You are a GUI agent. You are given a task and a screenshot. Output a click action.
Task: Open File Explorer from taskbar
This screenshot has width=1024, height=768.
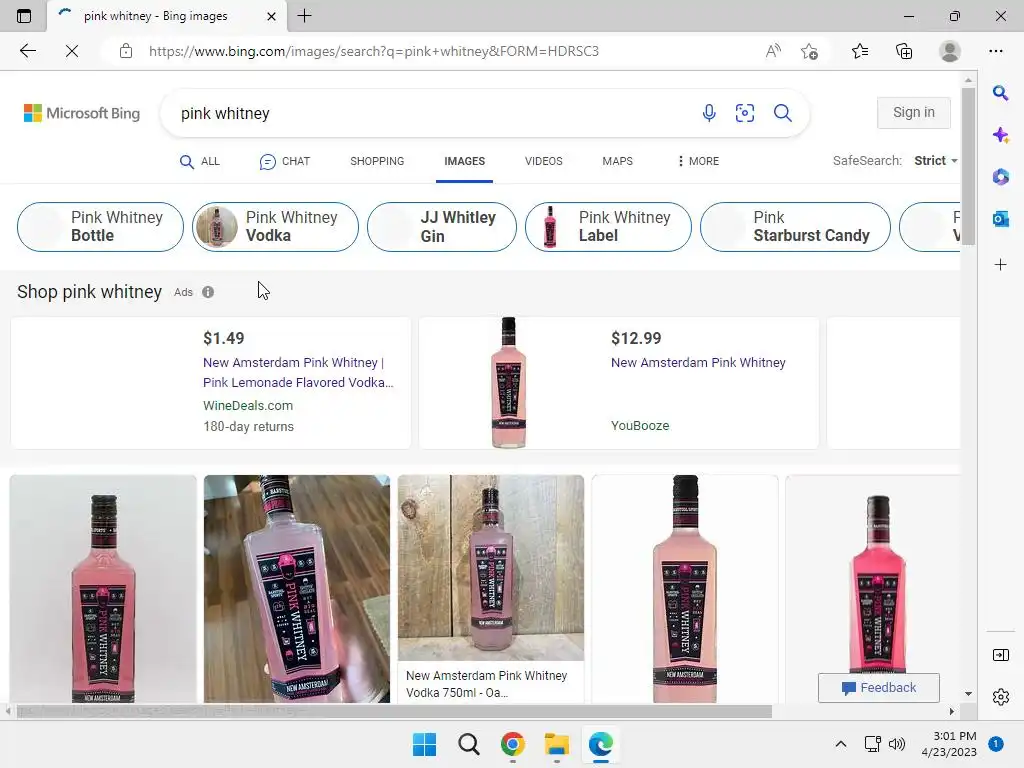coord(556,744)
